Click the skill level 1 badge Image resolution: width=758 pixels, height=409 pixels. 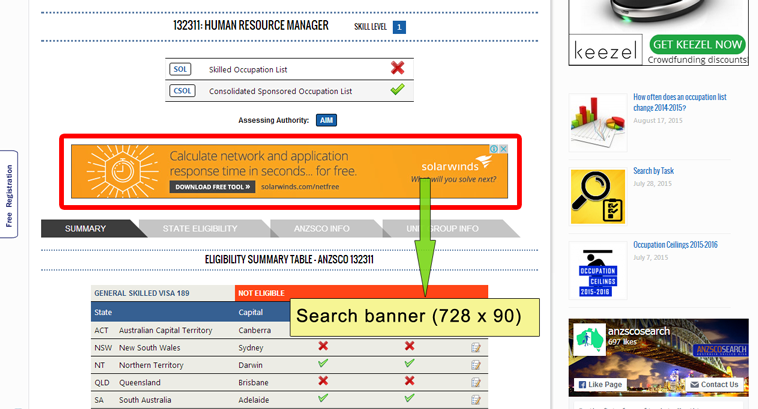pos(399,28)
